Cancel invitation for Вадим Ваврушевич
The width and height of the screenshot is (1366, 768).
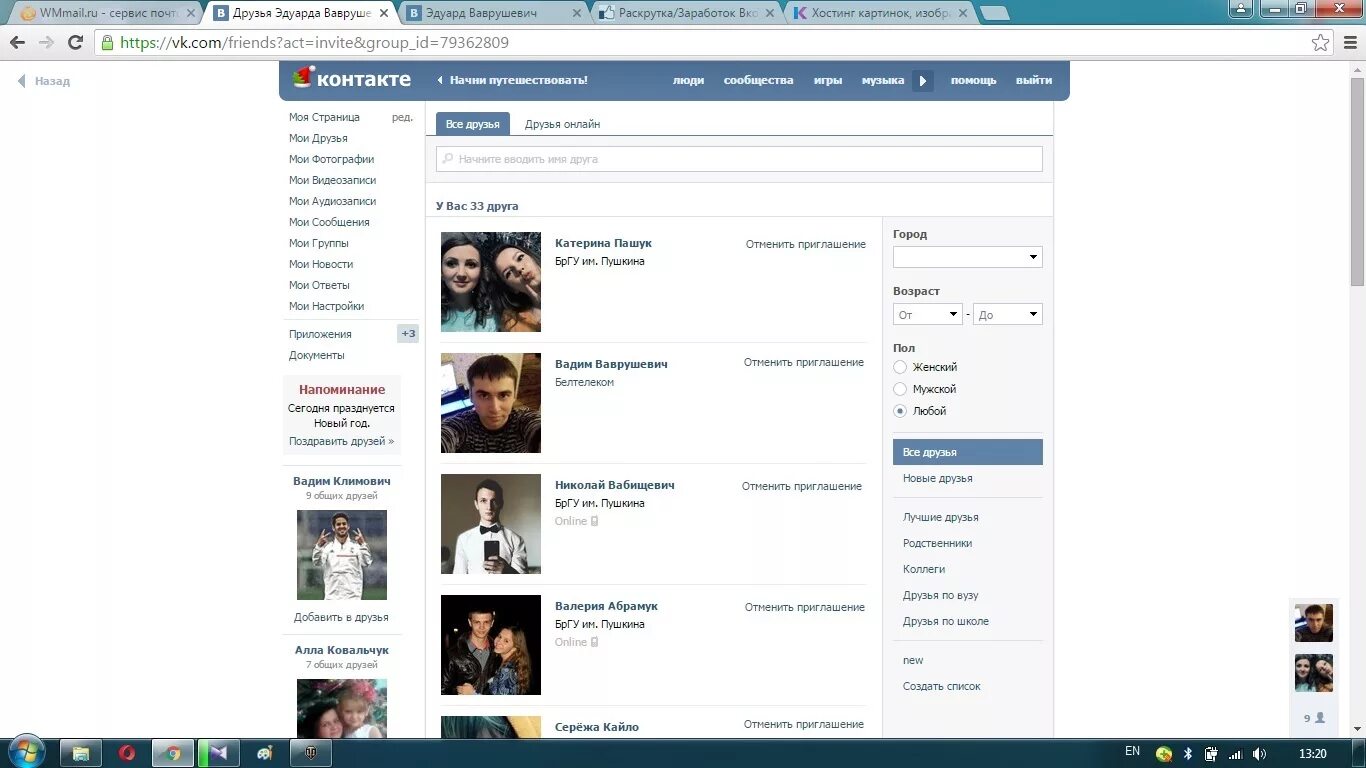(803, 362)
